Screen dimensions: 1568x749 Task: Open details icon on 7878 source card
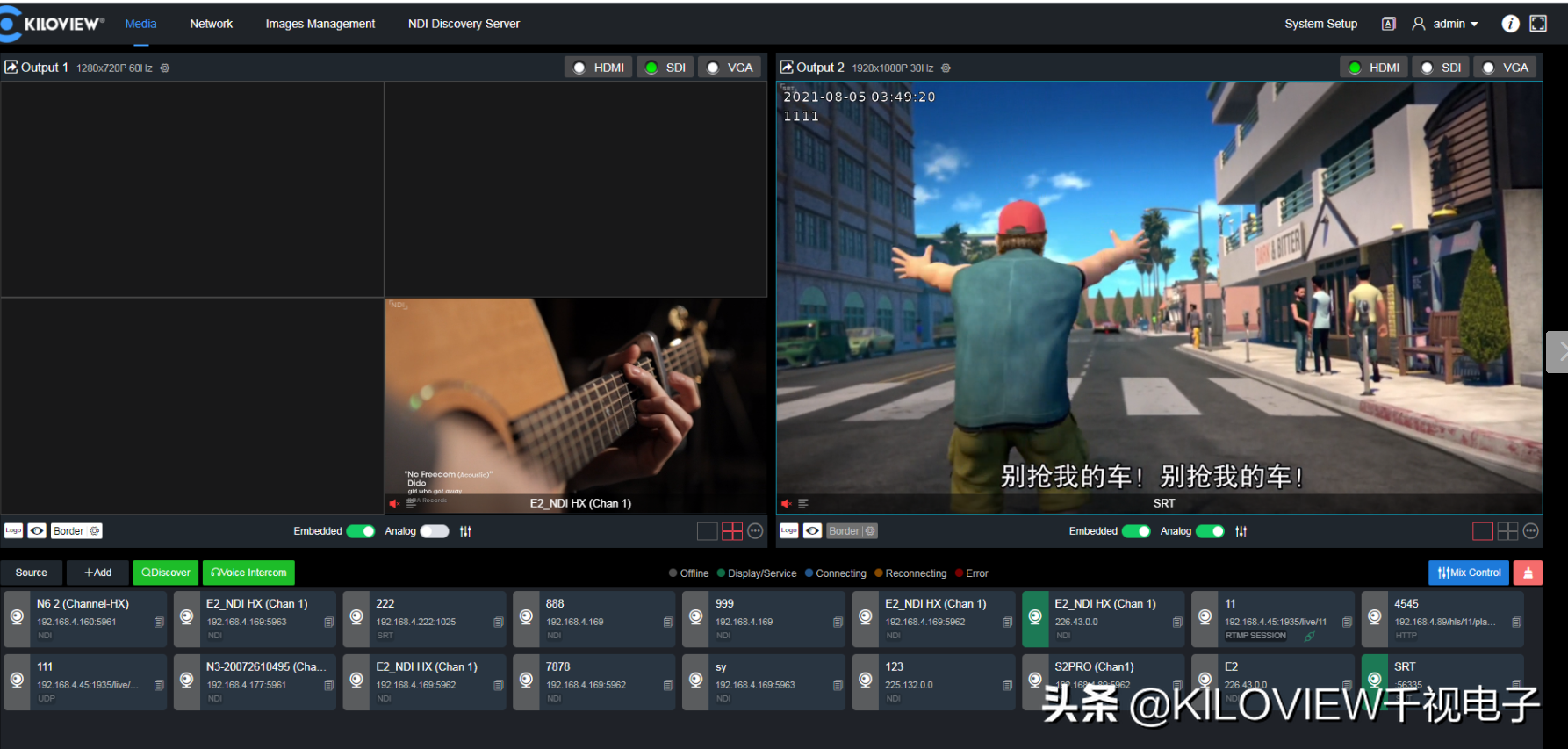coord(668,685)
